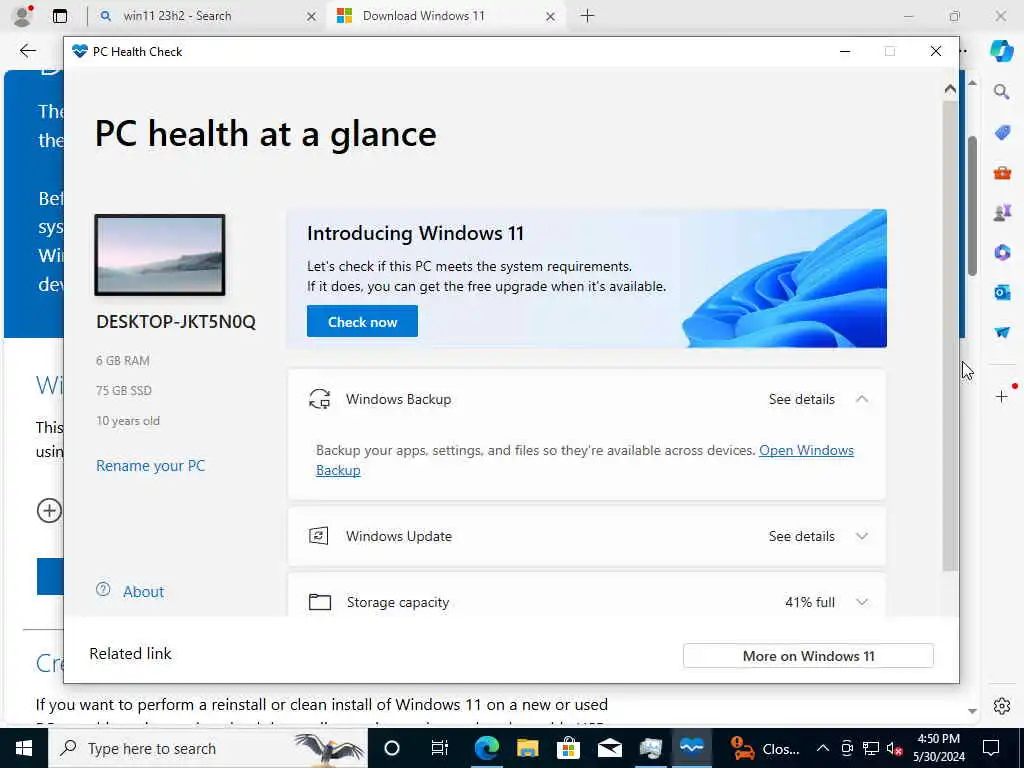This screenshot has height=768, width=1024.
Task: Close the win11 23h2 Search tab
Action: coord(312,16)
